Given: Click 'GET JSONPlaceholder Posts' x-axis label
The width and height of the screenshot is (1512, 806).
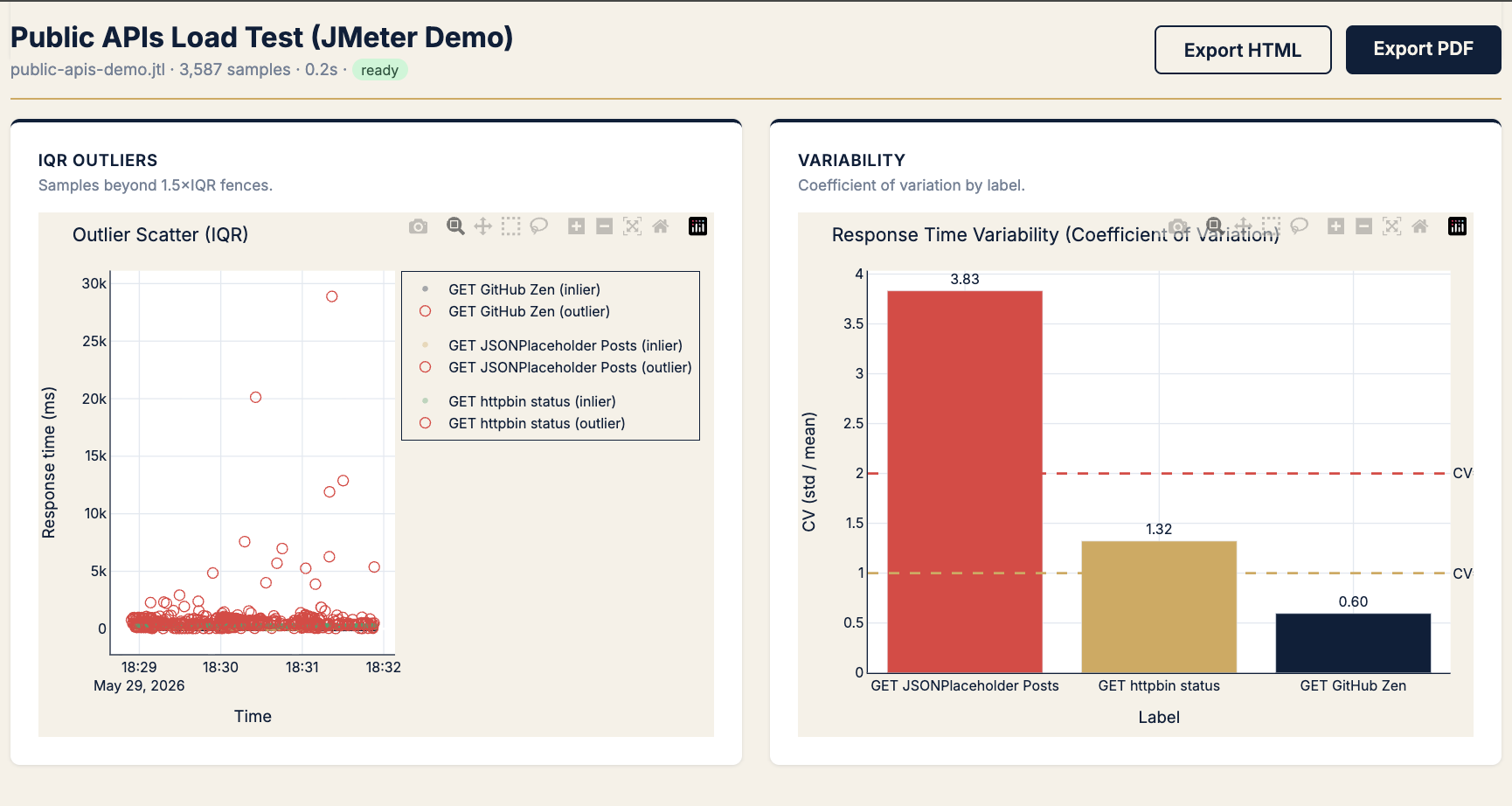Looking at the screenshot, I should click(965, 685).
